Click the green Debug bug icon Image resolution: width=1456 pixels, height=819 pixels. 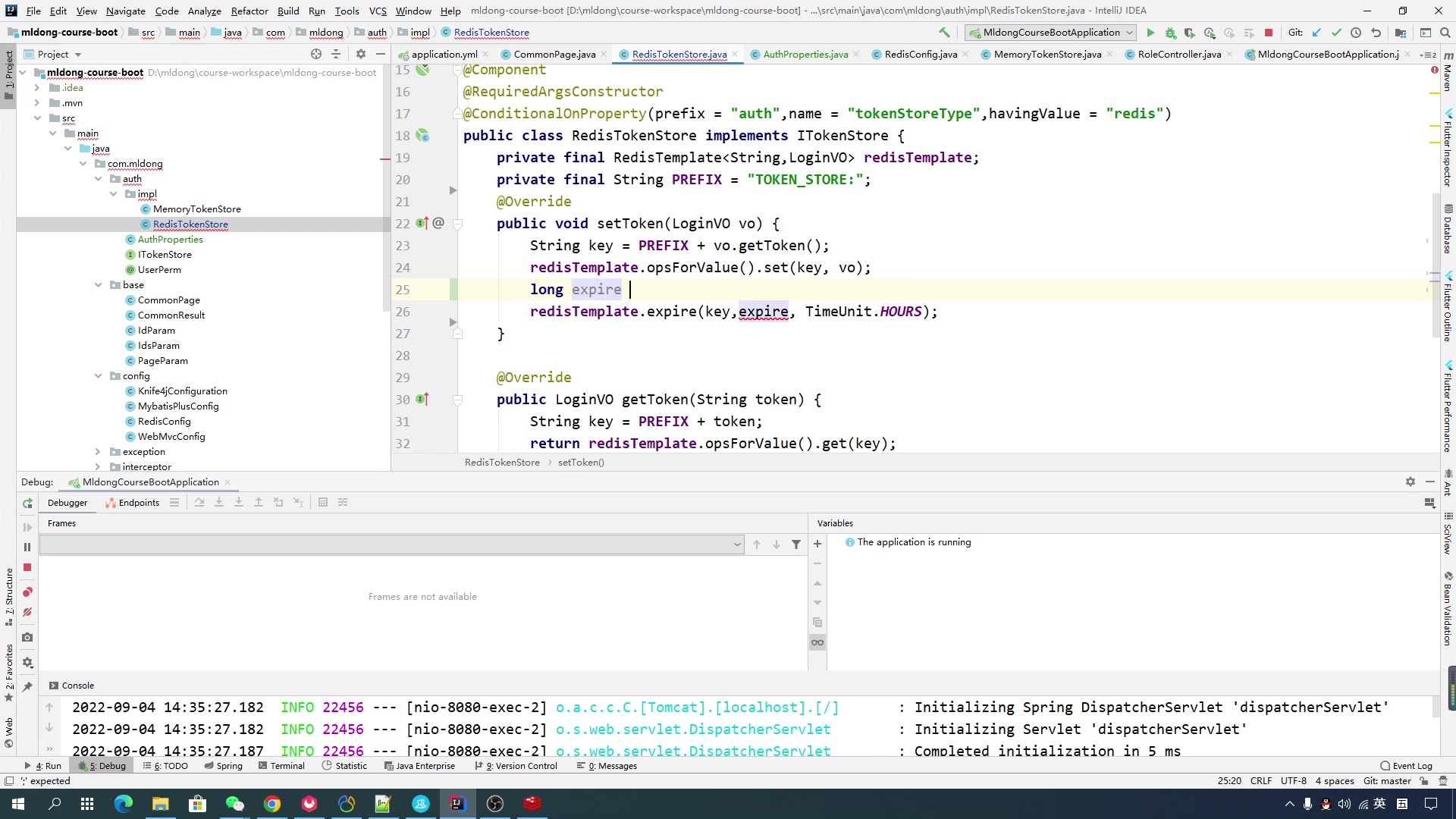(1170, 33)
